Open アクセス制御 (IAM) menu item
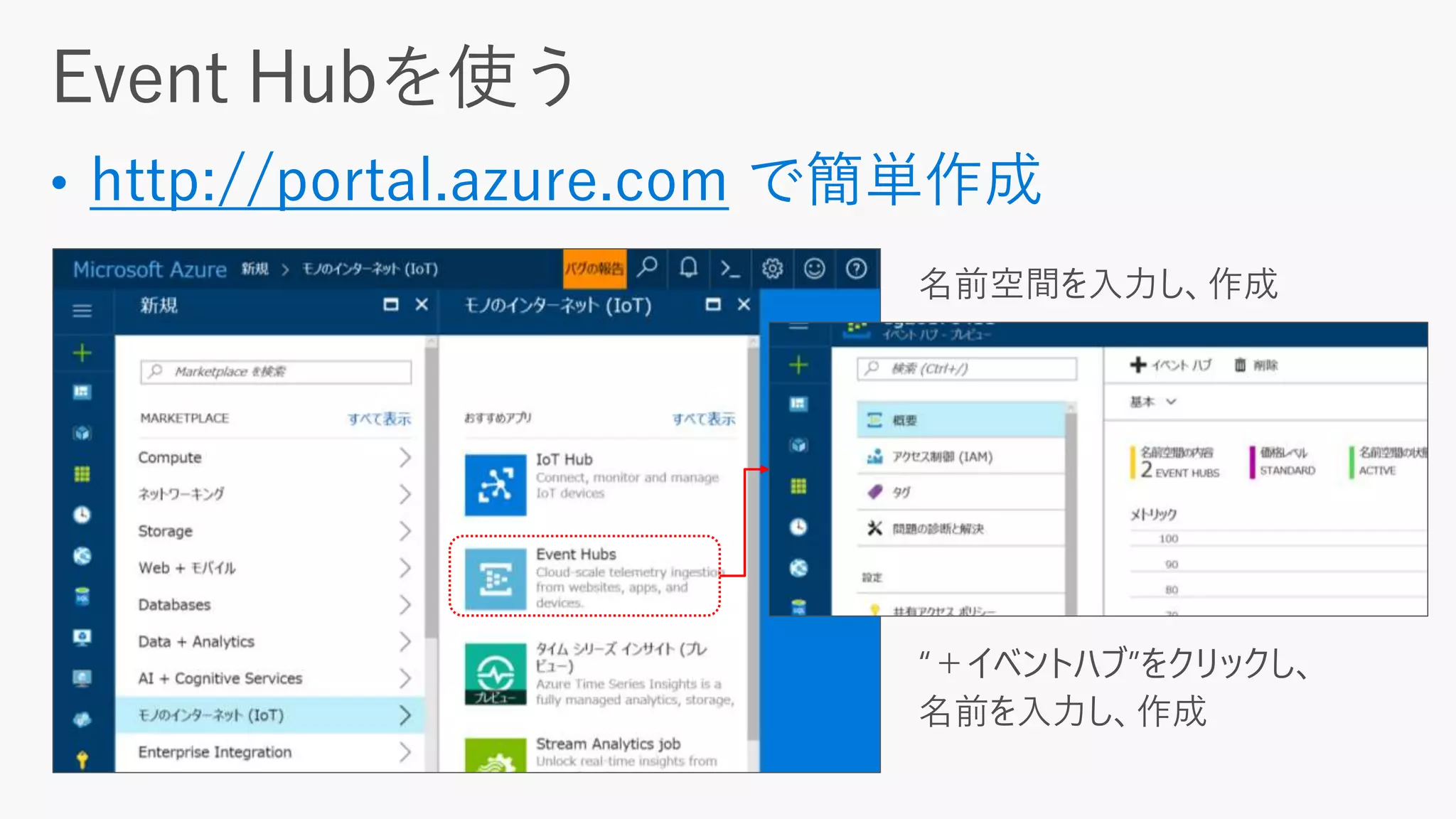 (961, 457)
